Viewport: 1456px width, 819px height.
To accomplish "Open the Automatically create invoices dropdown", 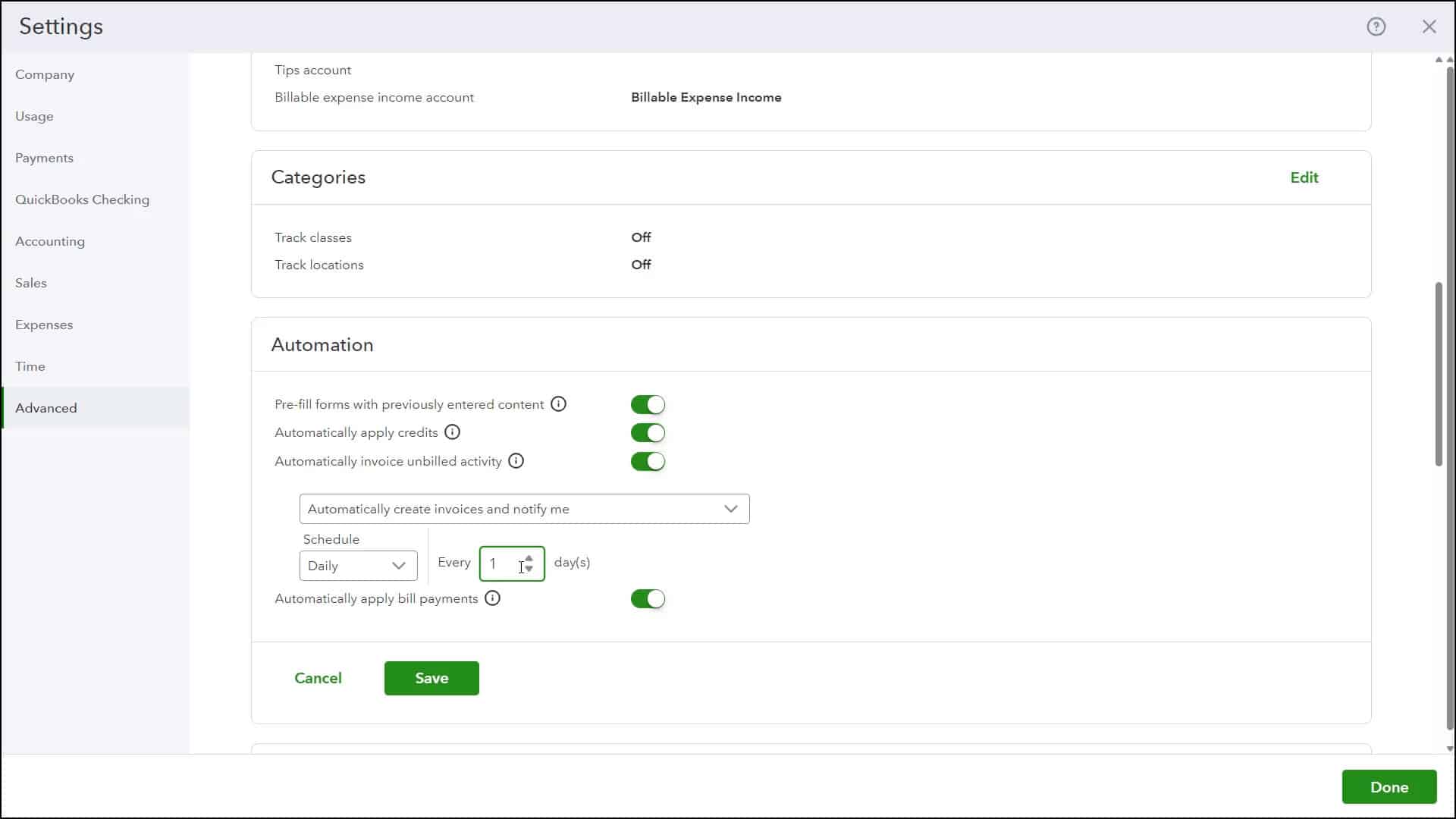I will click(524, 509).
